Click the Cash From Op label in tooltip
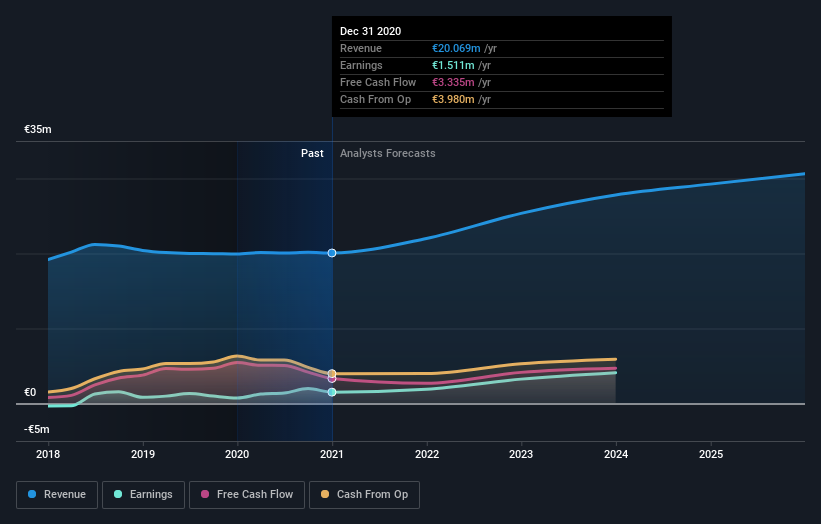The width and height of the screenshot is (821, 524). coord(375,99)
